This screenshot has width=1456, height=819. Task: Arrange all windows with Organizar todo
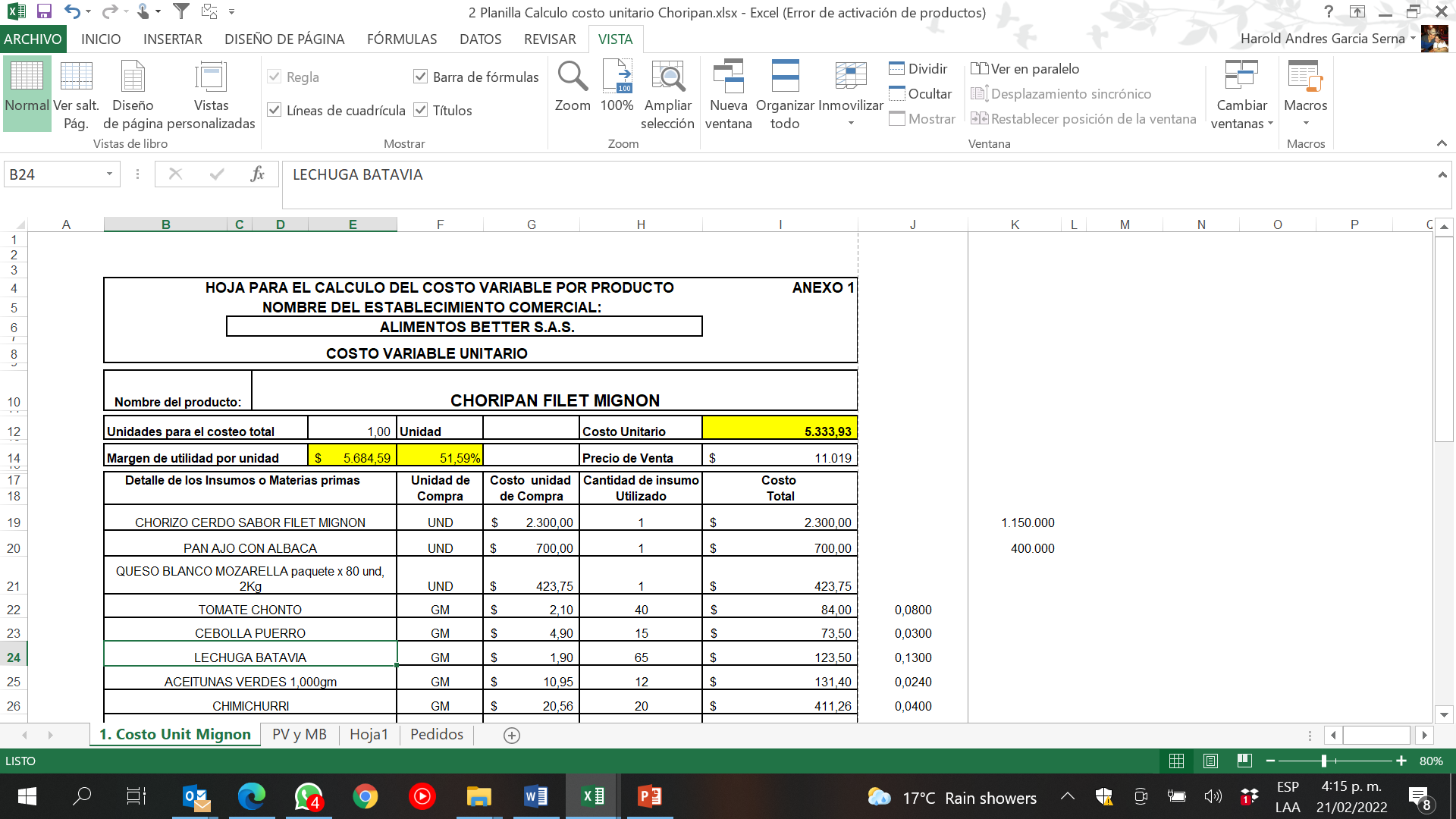pos(785,94)
